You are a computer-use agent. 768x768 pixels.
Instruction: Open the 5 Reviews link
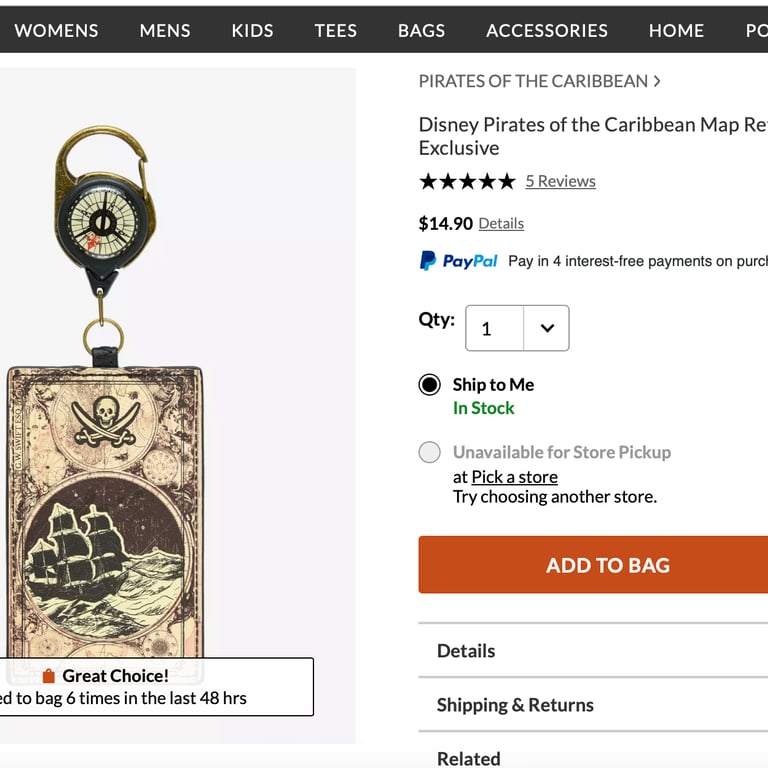click(560, 181)
